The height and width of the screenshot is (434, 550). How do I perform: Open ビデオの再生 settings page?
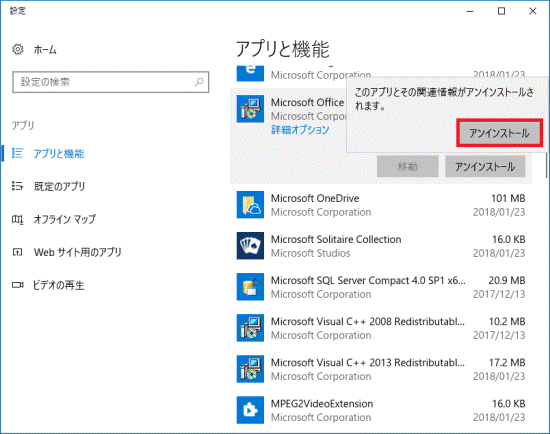pos(59,285)
